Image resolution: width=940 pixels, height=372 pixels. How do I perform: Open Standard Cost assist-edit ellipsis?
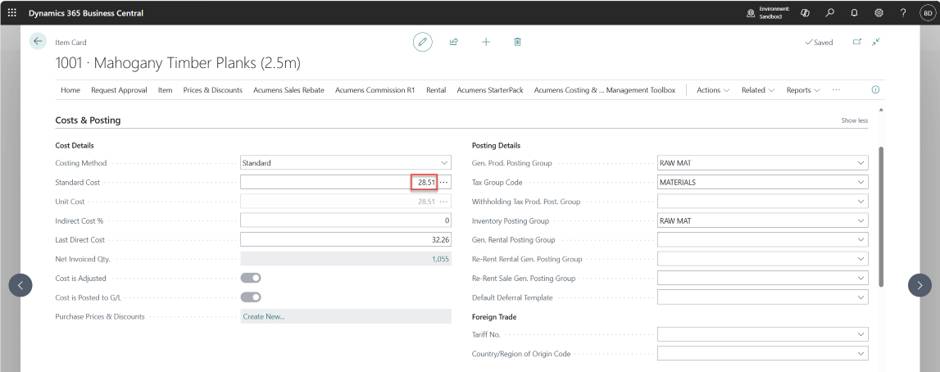click(444, 182)
